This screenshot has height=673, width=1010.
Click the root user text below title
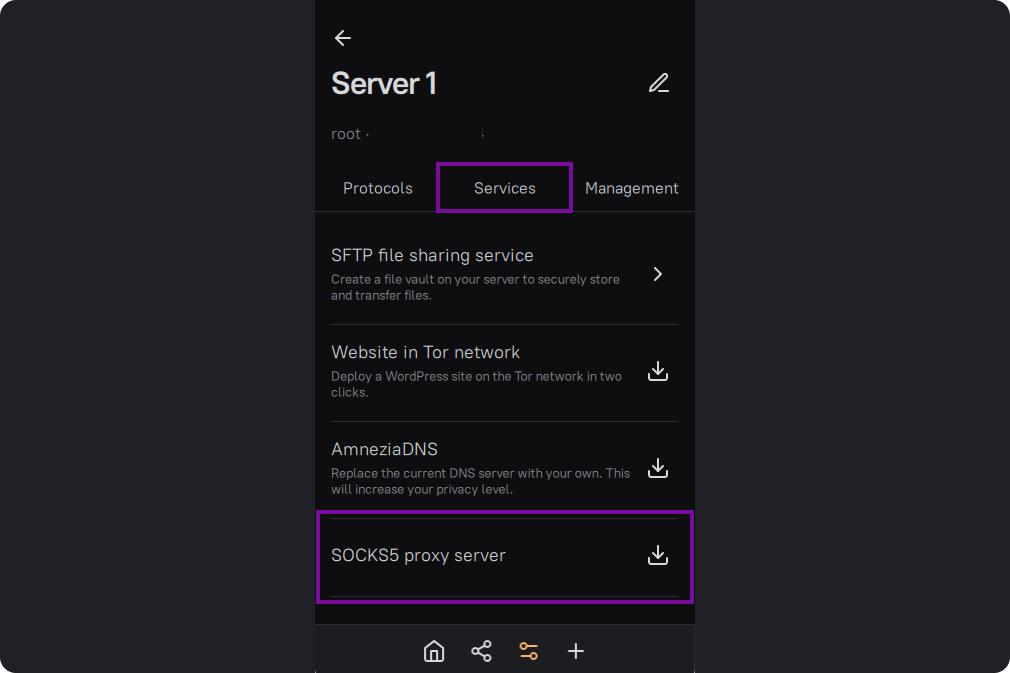click(346, 134)
